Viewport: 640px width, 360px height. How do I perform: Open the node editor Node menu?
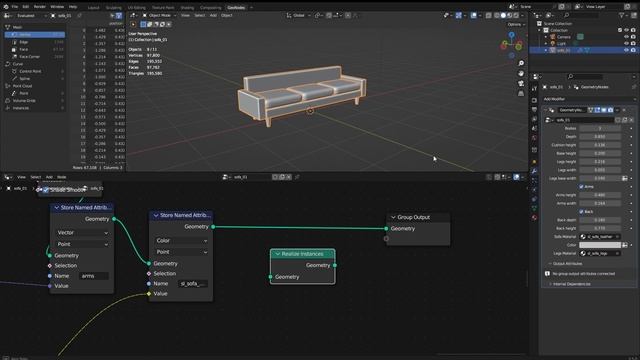coord(62,177)
